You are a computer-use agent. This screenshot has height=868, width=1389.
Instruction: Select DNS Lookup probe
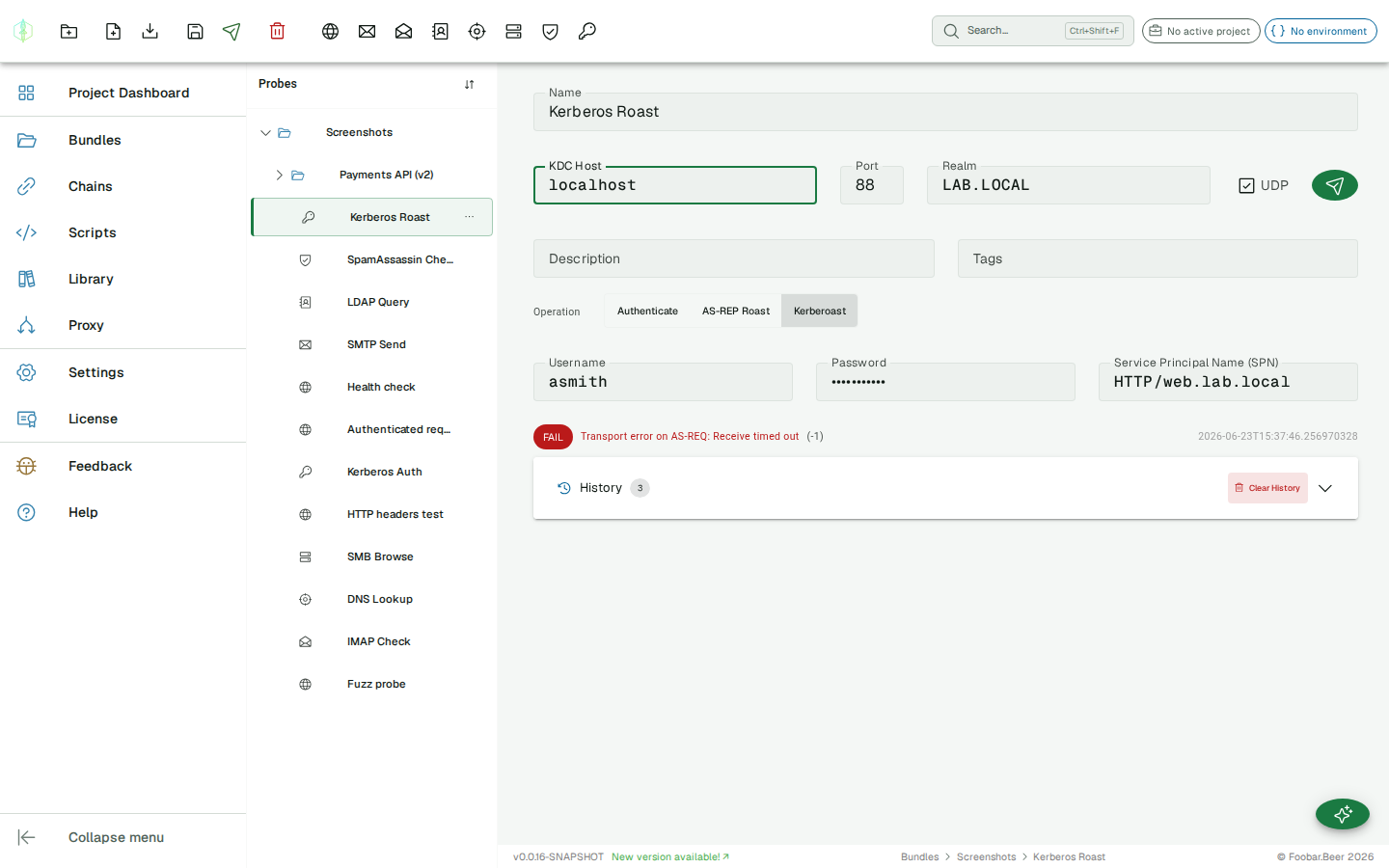pos(372,599)
